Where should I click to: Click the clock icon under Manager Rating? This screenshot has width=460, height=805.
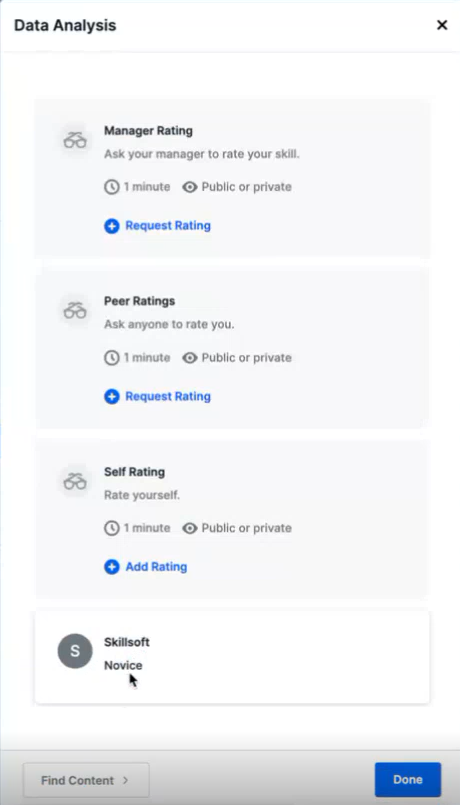(x=111, y=187)
